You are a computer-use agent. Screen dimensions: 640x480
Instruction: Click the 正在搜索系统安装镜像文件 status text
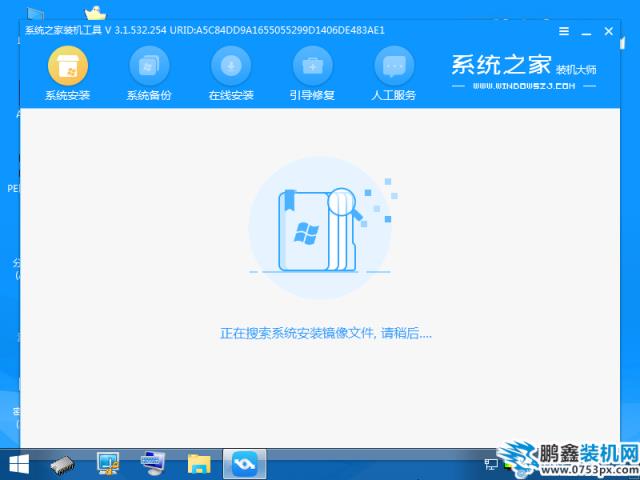326,332
